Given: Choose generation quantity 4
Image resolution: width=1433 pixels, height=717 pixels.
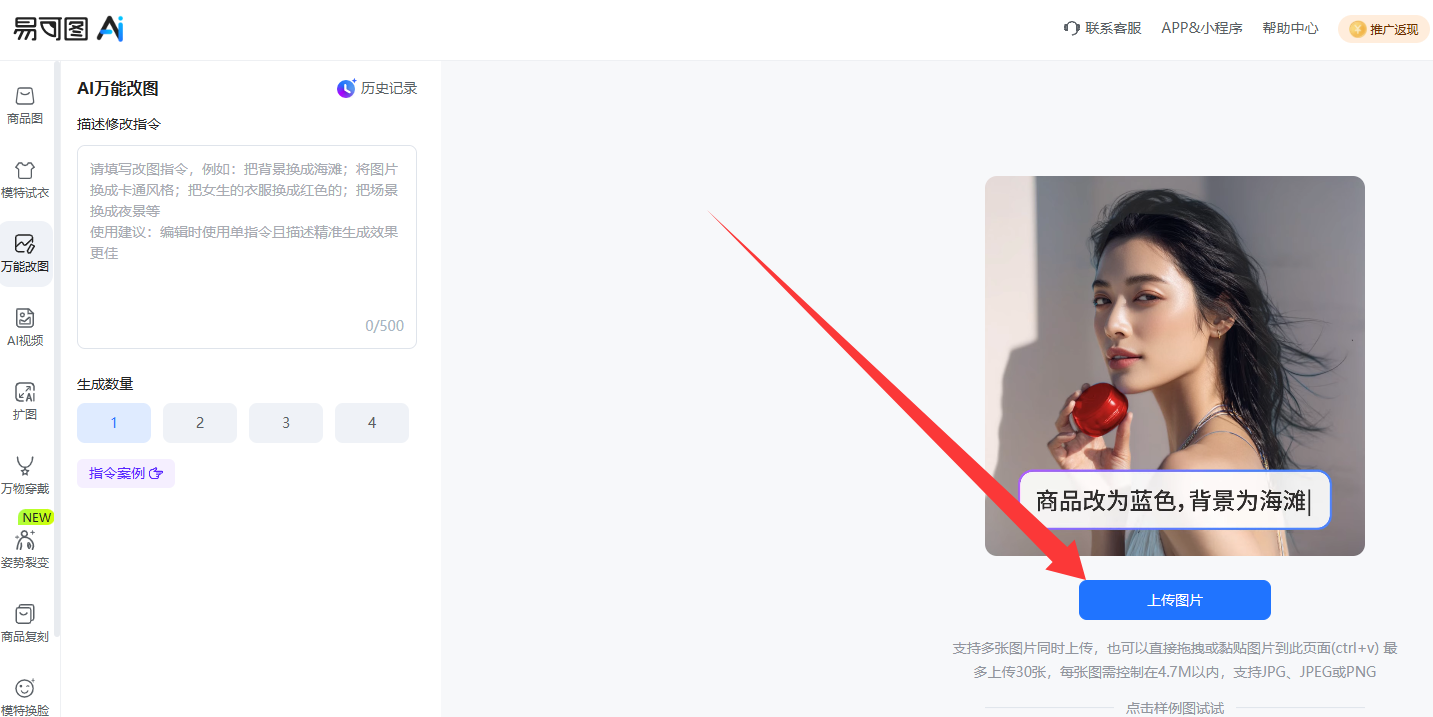Looking at the screenshot, I should coord(372,423).
